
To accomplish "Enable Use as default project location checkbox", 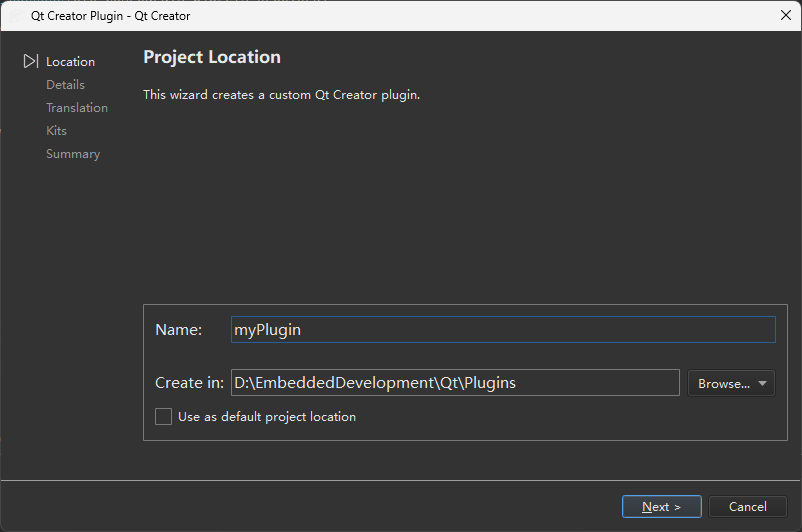I will (x=163, y=416).
